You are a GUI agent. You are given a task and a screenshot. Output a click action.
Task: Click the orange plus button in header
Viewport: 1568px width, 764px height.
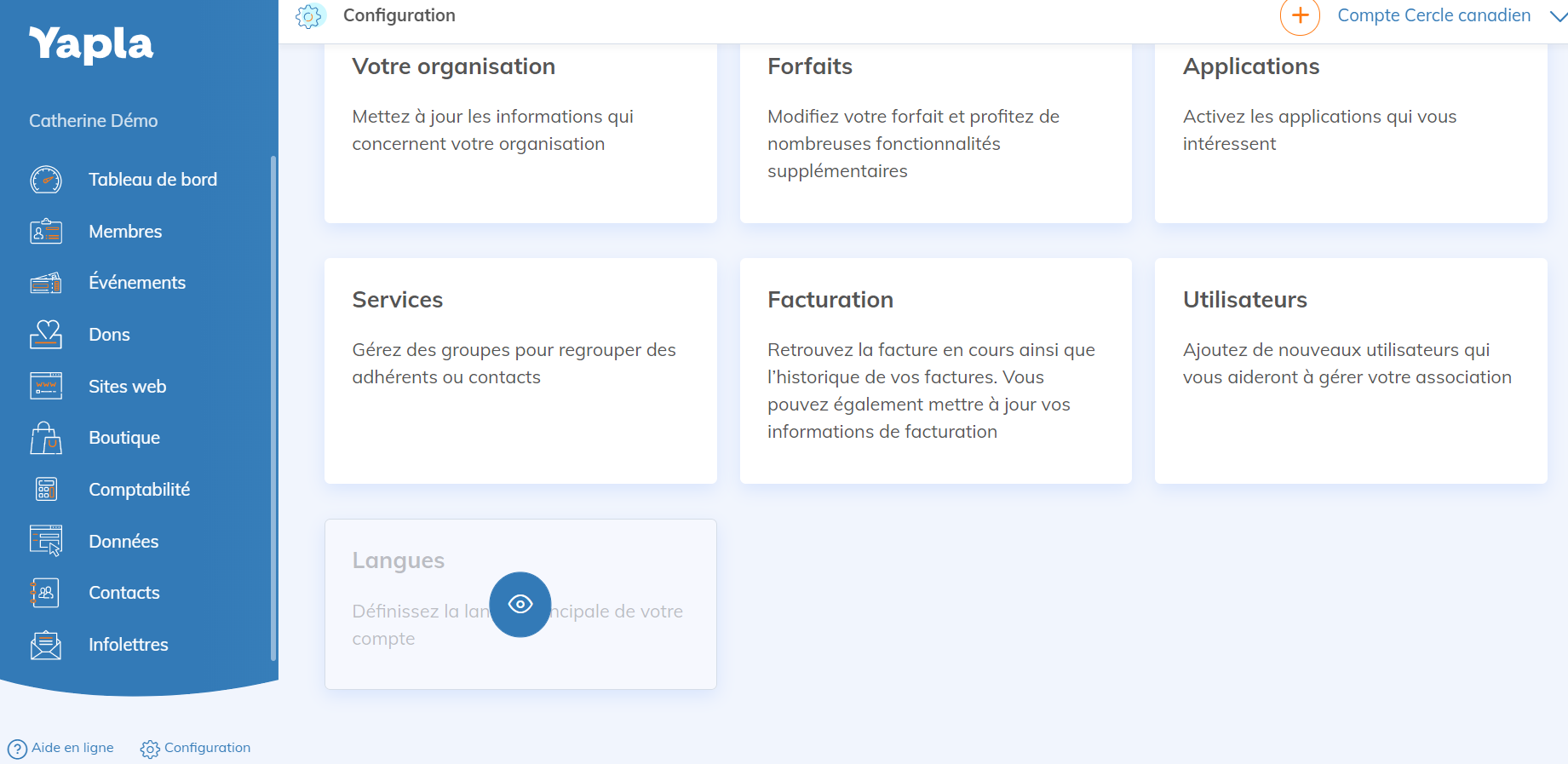pos(1300,16)
